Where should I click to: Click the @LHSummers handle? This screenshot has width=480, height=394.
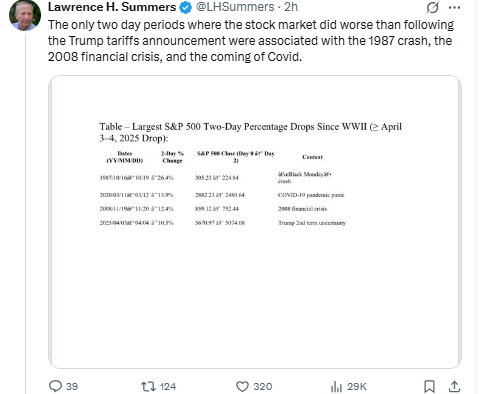point(235,7)
